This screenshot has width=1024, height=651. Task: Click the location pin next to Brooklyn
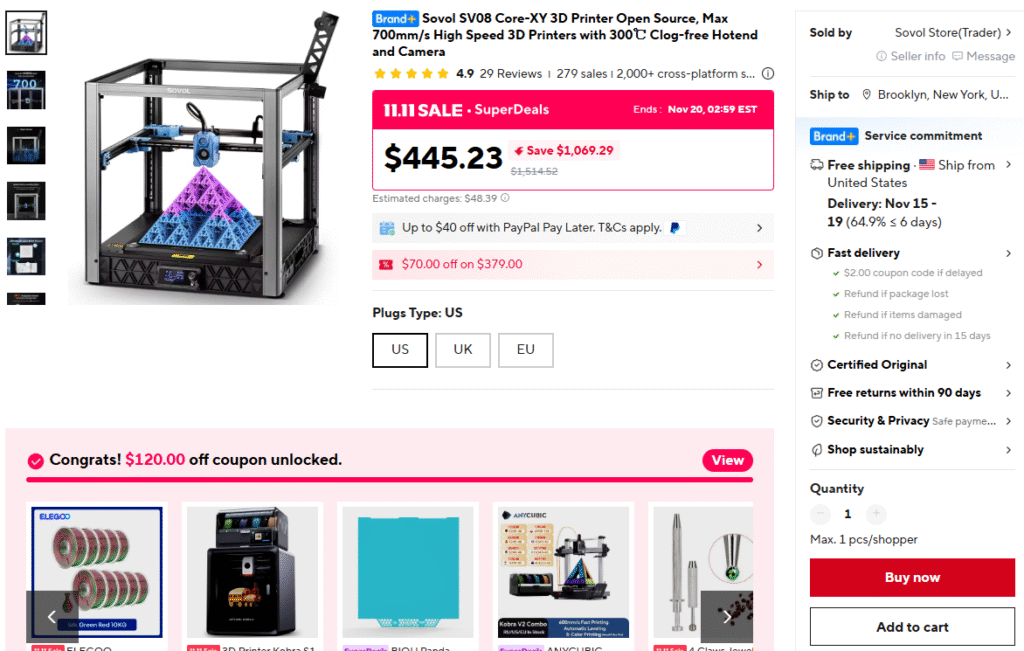coord(867,95)
